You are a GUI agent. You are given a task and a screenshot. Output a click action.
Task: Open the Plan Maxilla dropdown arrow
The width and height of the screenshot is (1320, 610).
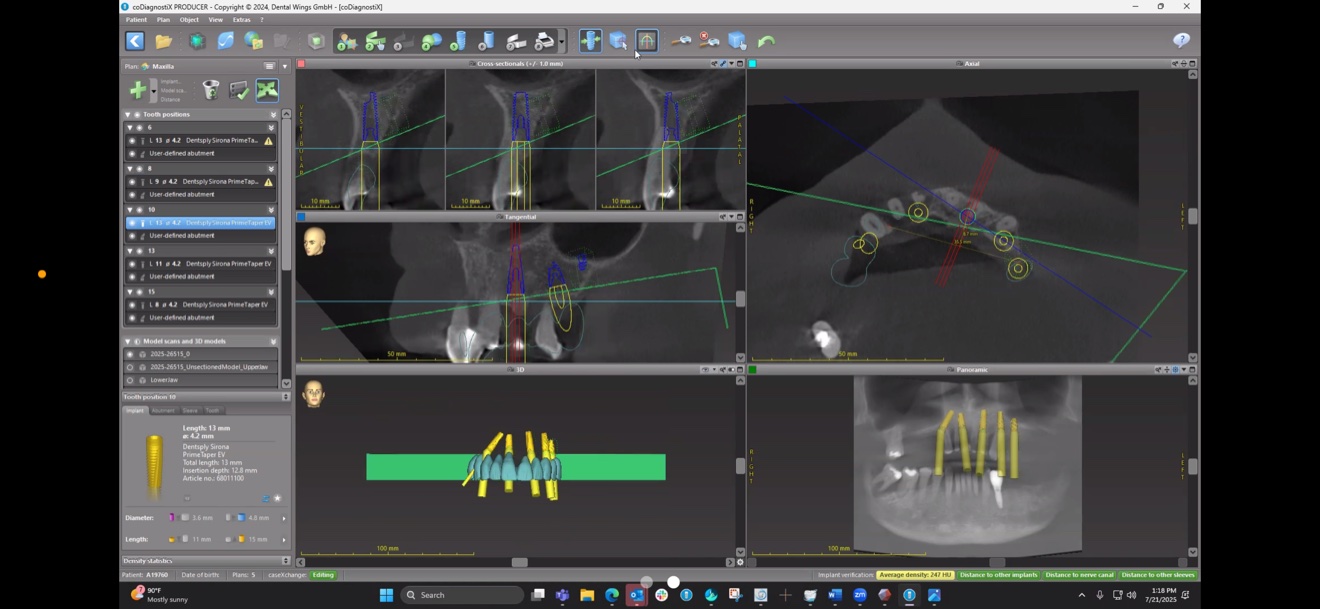pyautogui.click(x=285, y=67)
